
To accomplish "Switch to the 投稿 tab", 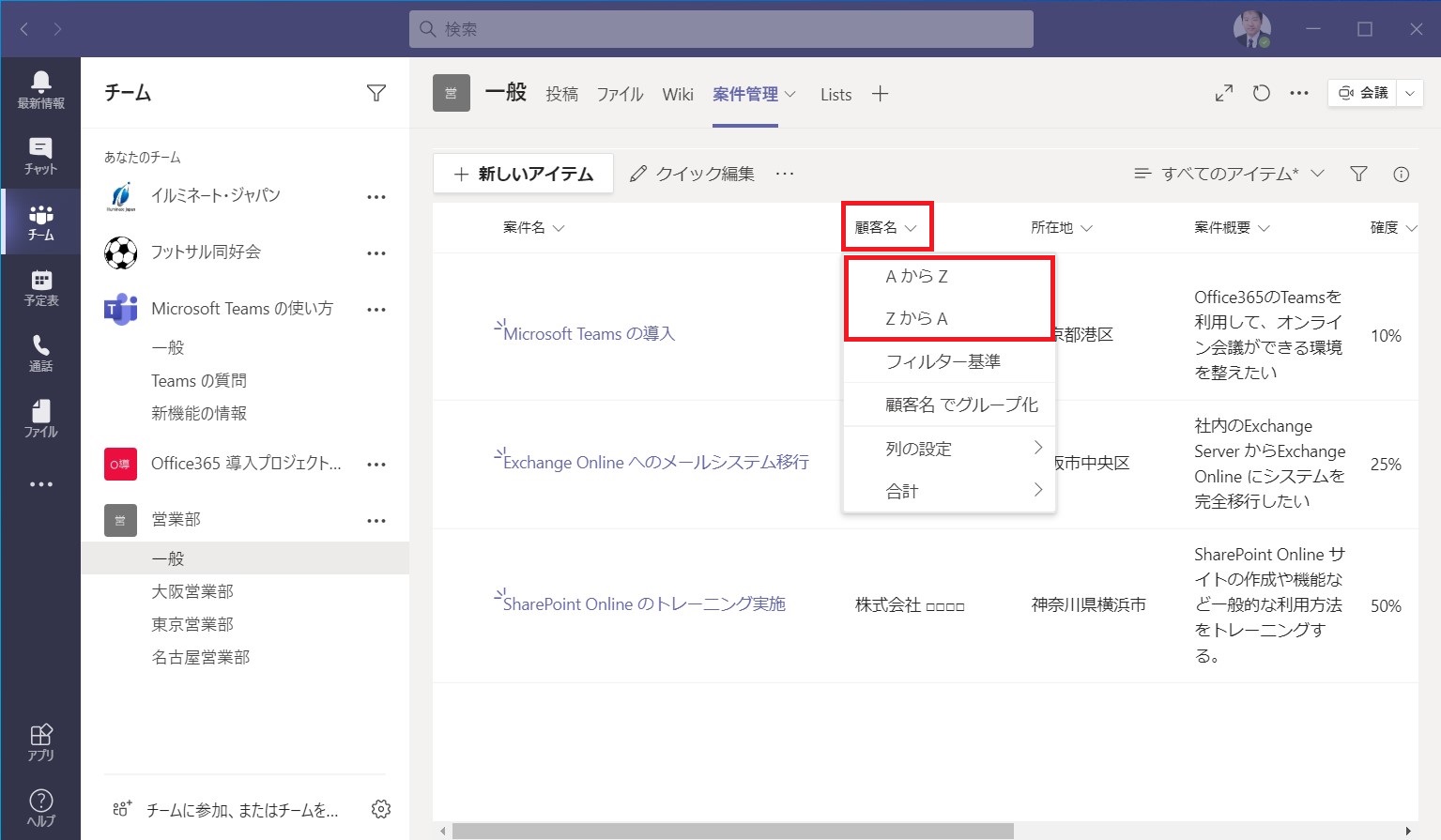I will point(562,94).
